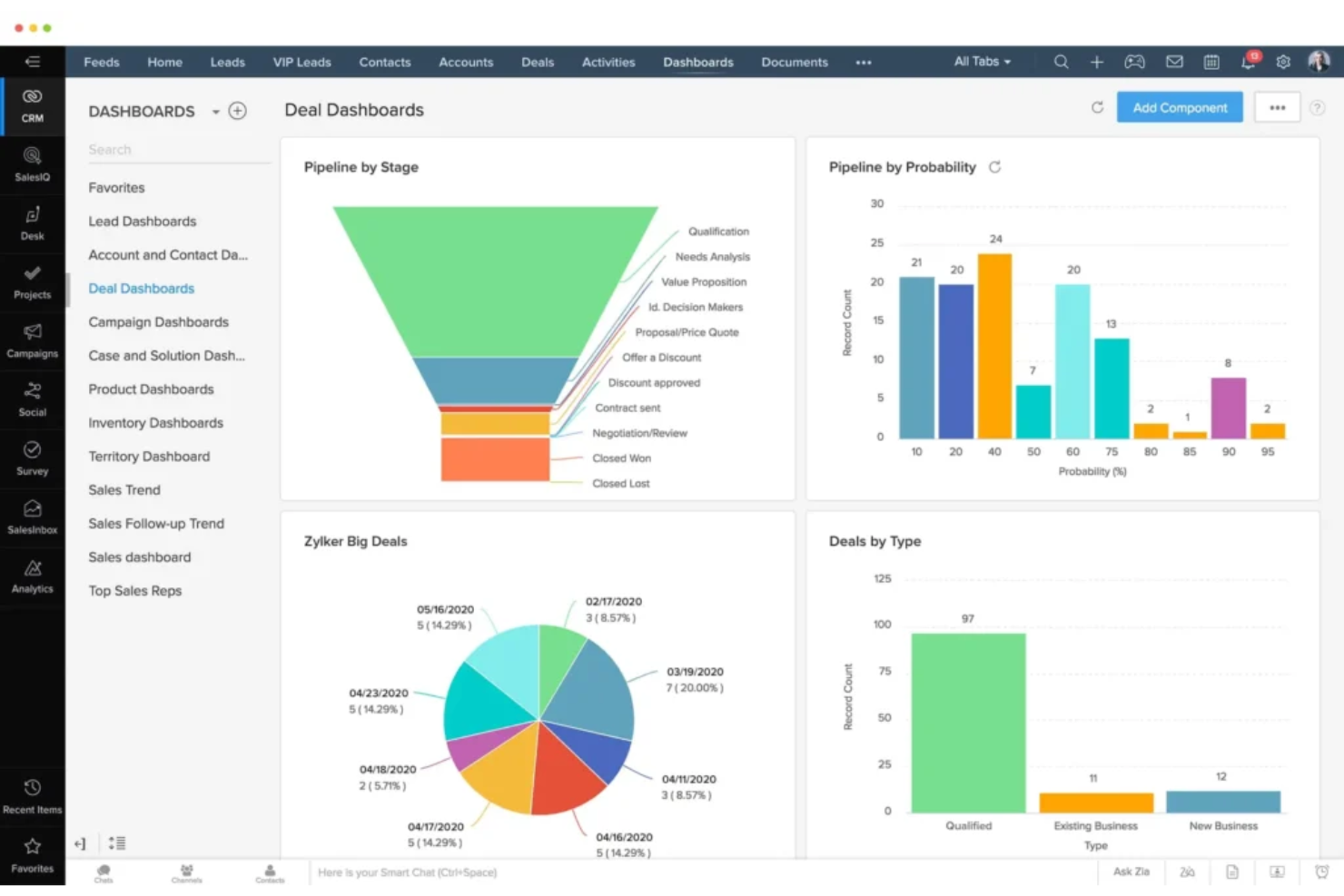This screenshot has height=896, width=1344.
Task: Open the calendar icon in the top bar
Action: pyautogui.click(x=1211, y=62)
